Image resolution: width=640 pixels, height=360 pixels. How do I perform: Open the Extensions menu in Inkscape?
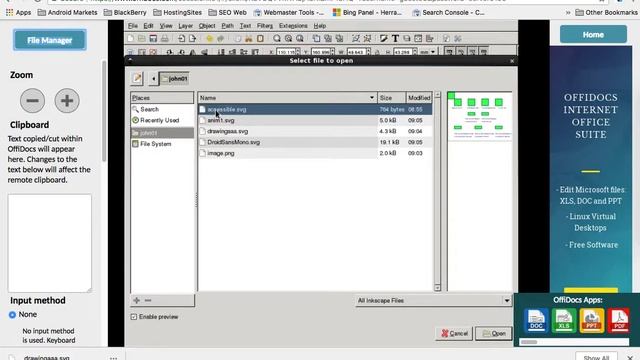293,26
